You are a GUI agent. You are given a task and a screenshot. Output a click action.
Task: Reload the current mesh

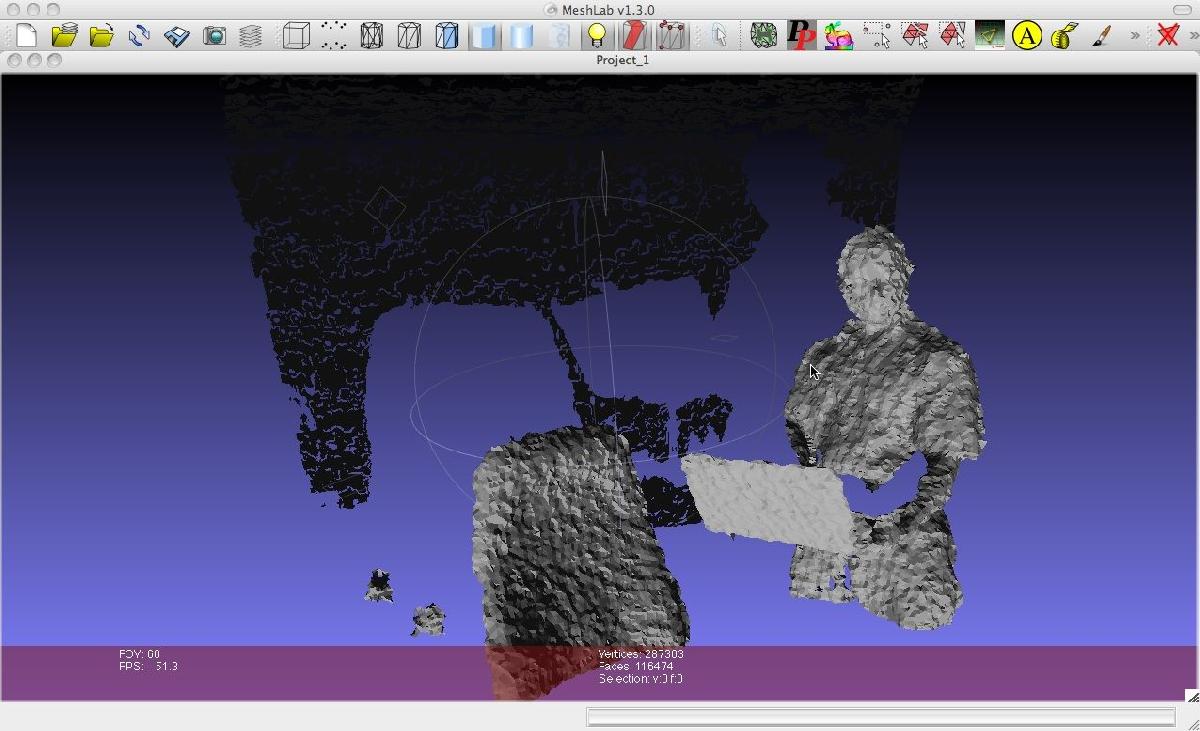(x=139, y=36)
